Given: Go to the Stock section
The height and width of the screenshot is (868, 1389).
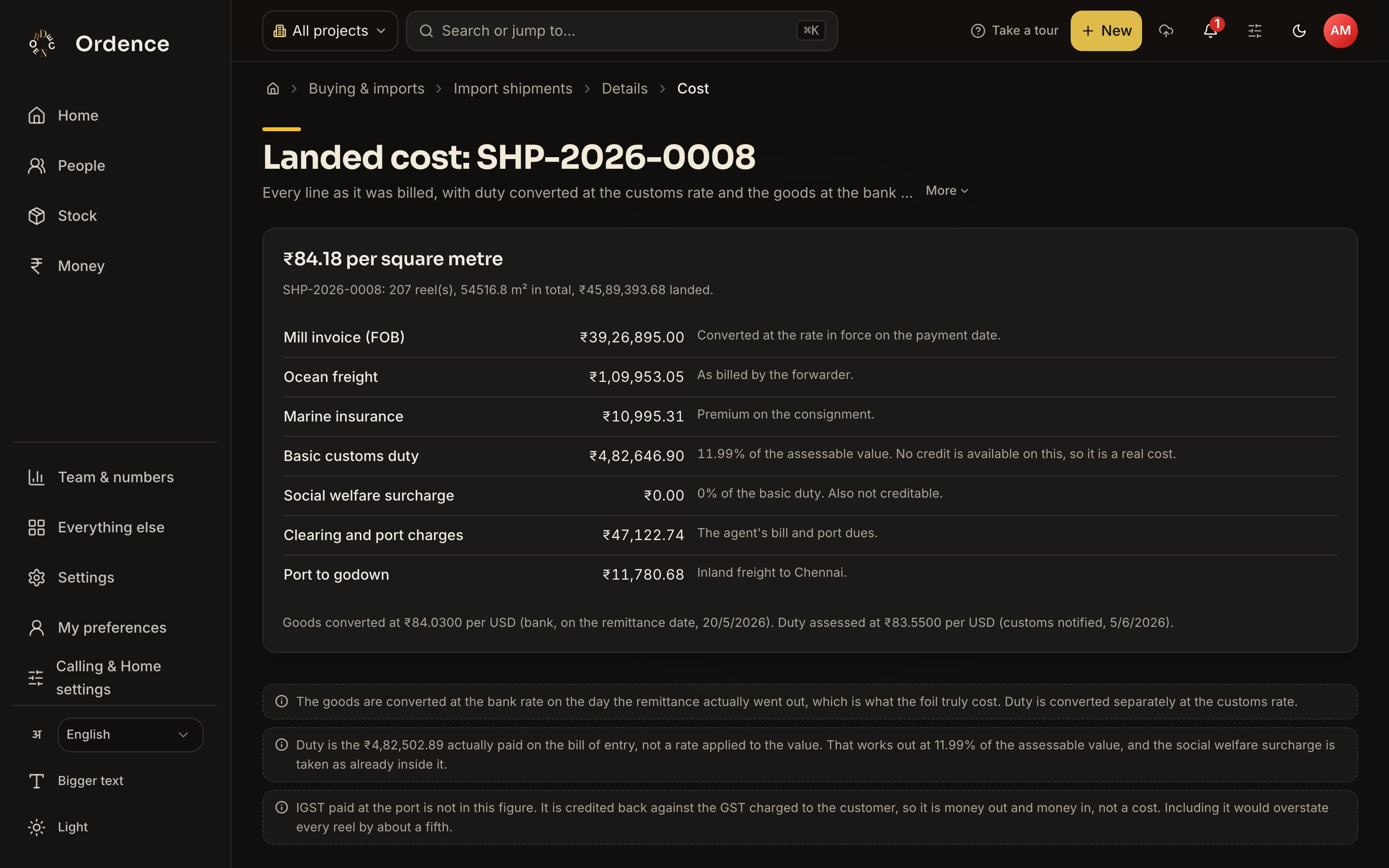Looking at the screenshot, I should [x=115, y=216].
